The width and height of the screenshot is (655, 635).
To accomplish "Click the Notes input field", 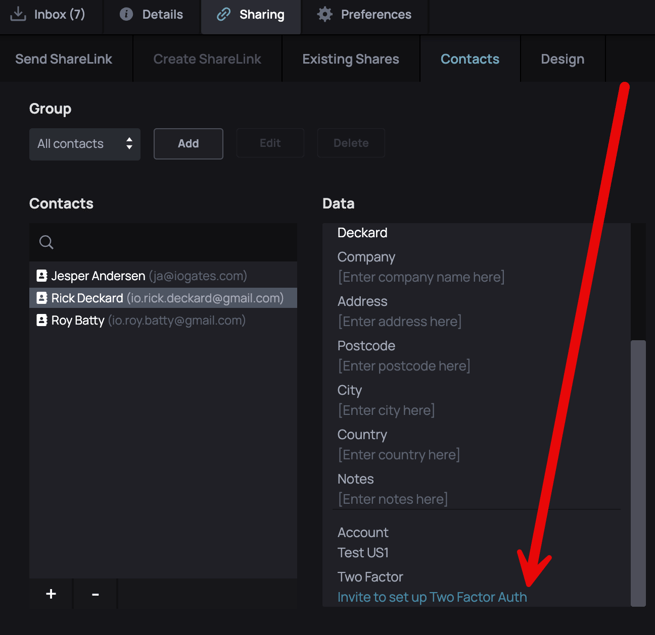I will coord(393,499).
